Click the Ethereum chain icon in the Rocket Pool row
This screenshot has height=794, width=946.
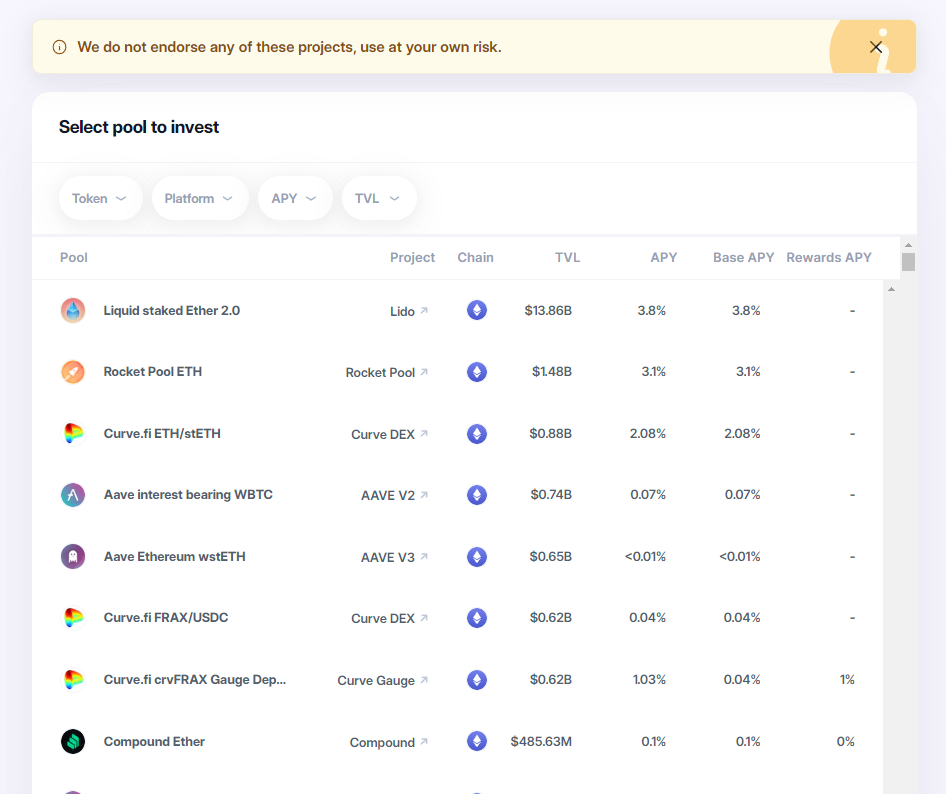pyautogui.click(x=477, y=372)
